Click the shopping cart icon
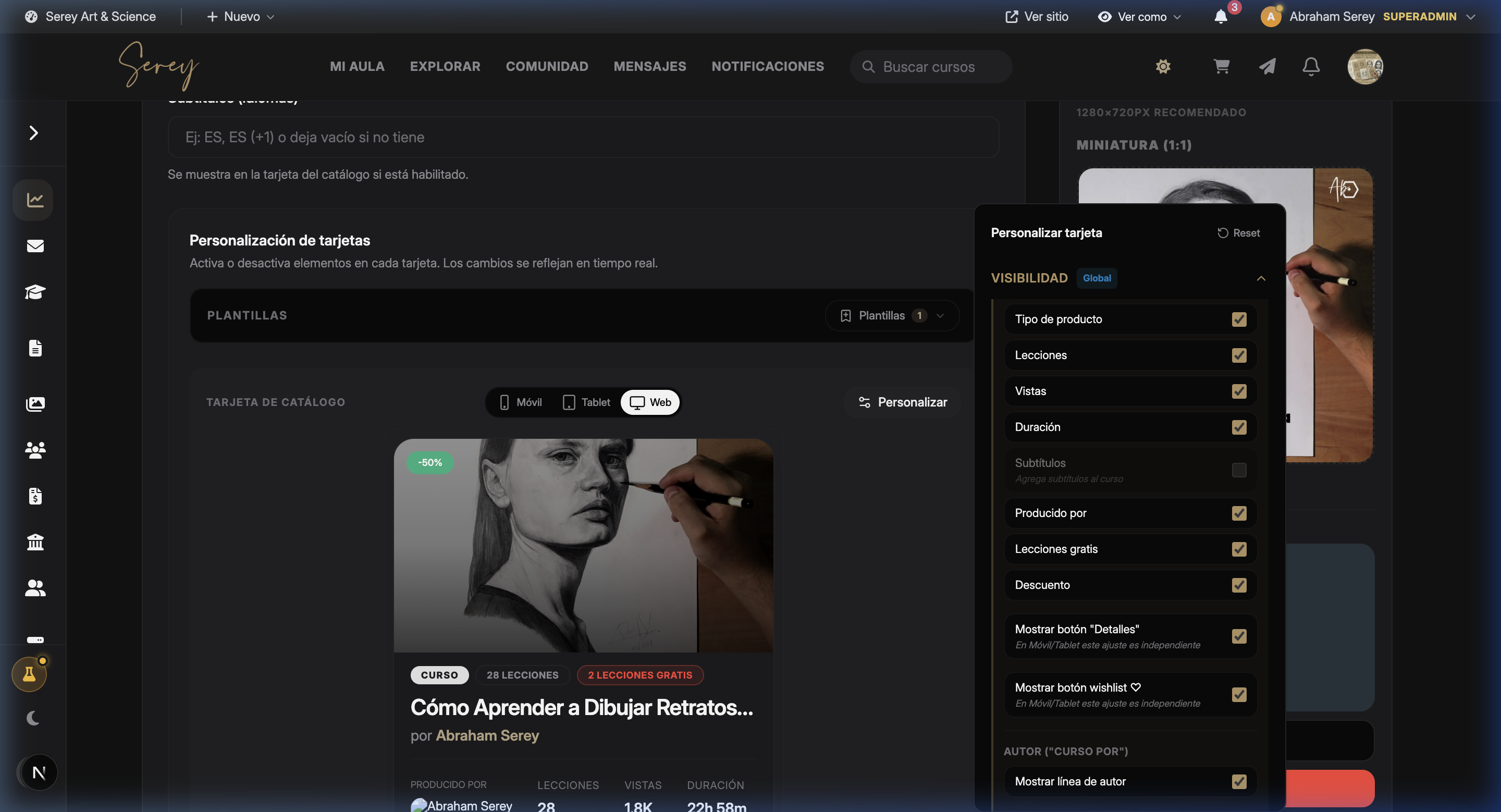 (x=1221, y=66)
